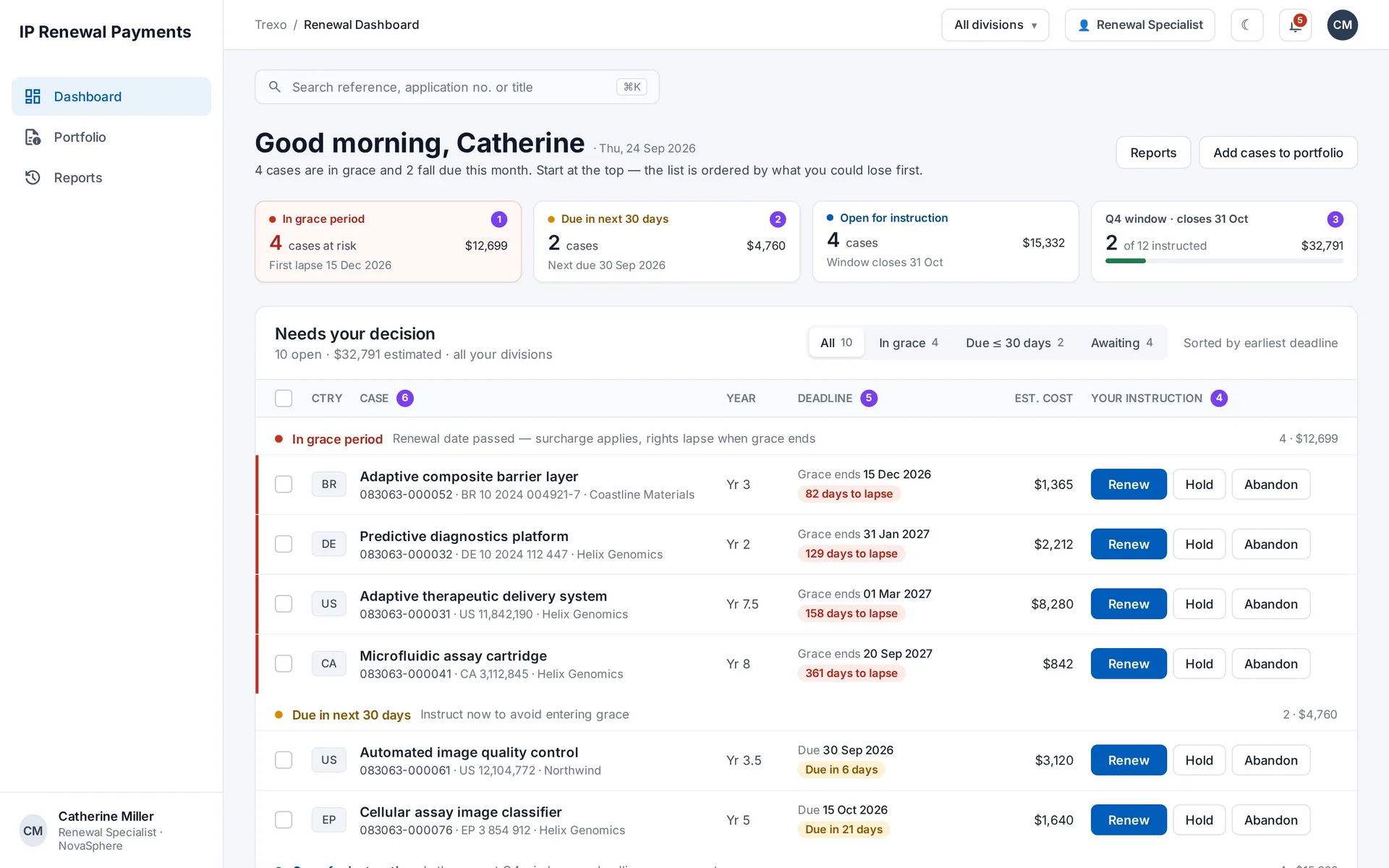Abandon Microfluidic assay cartridge case
Screen dimensions: 1389x868
1270,663
